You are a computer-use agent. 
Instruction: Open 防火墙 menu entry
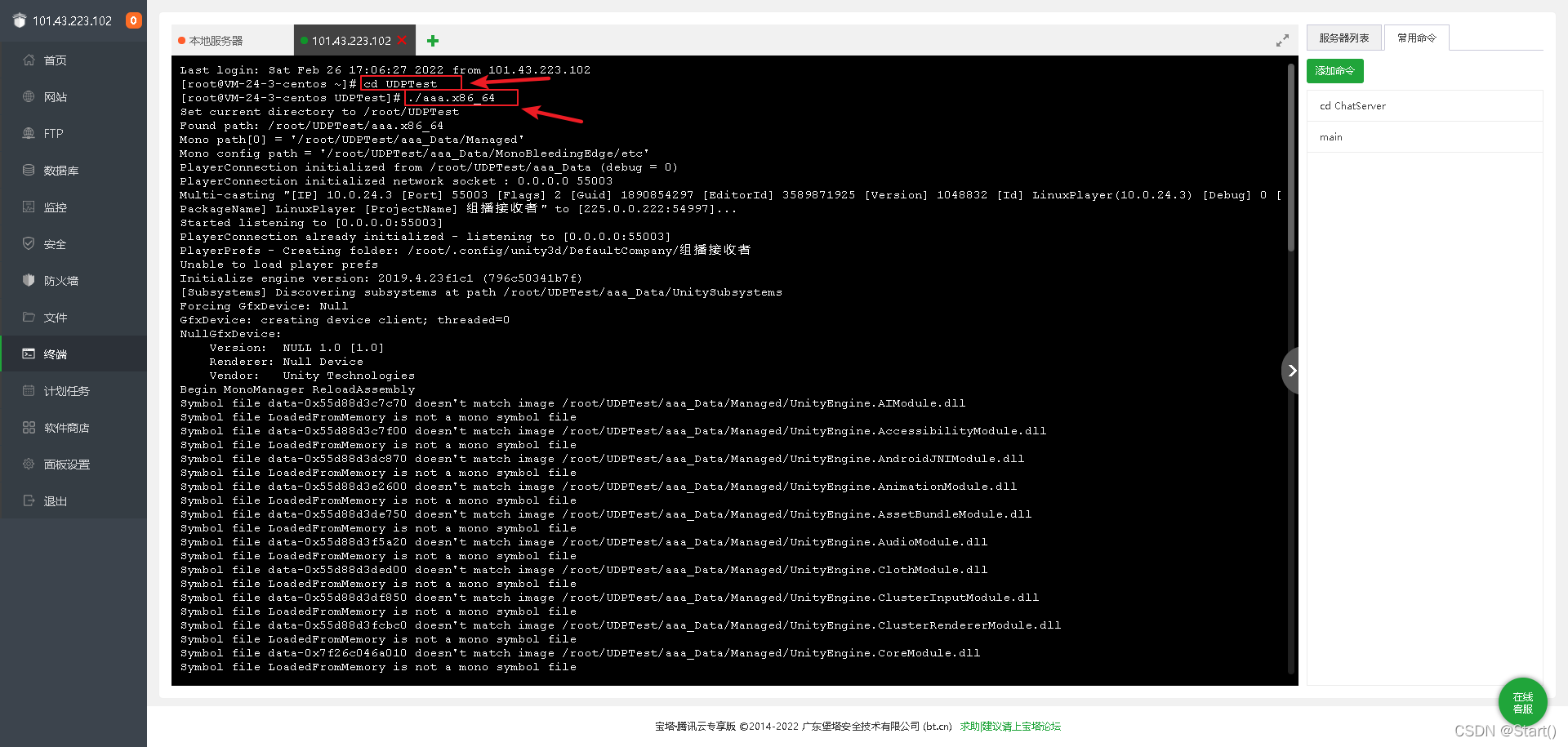tap(73, 280)
